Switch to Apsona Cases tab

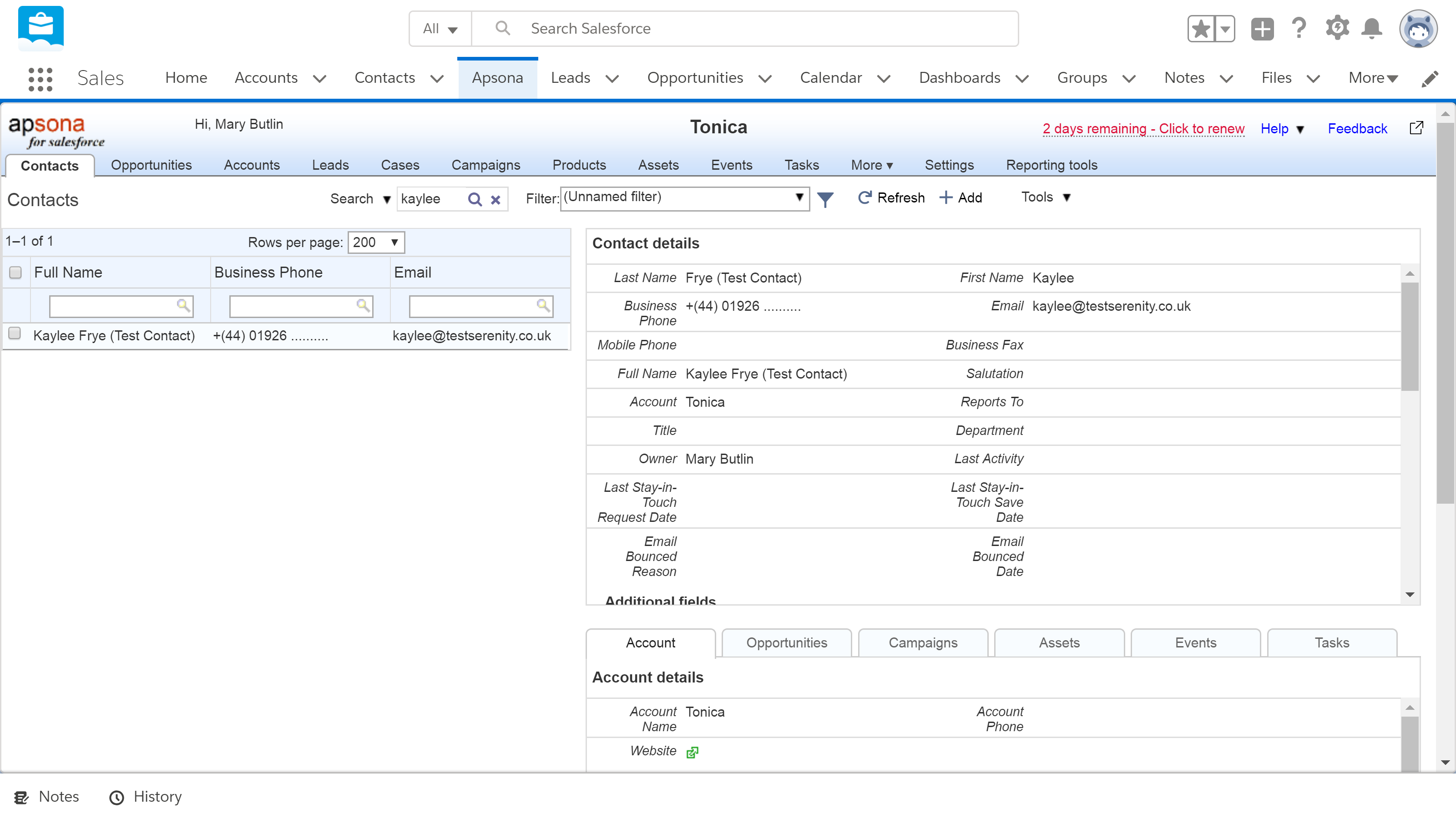(x=400, y=165)
